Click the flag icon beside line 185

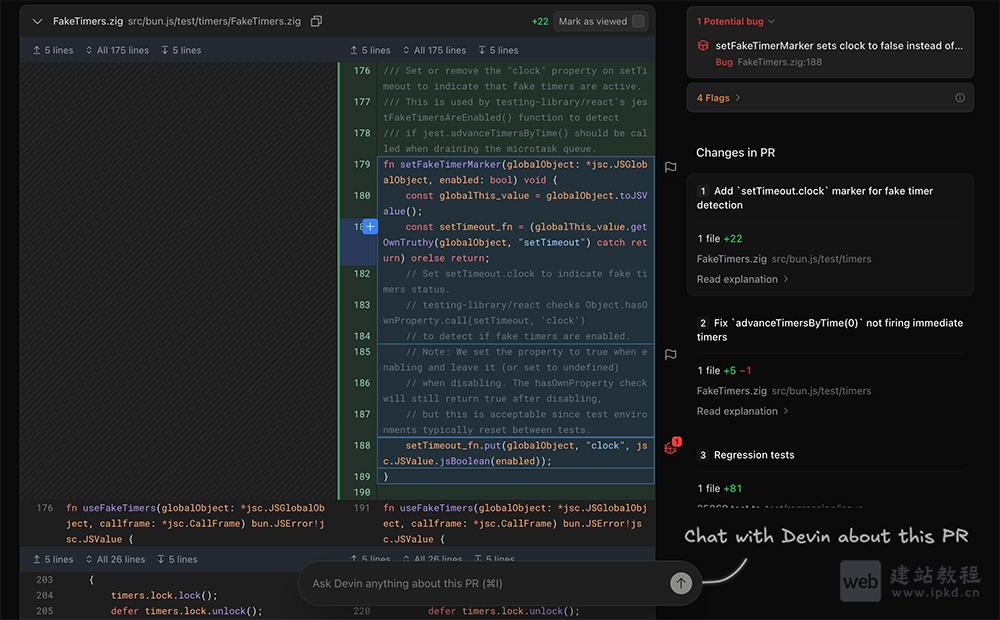pos(671,354)
